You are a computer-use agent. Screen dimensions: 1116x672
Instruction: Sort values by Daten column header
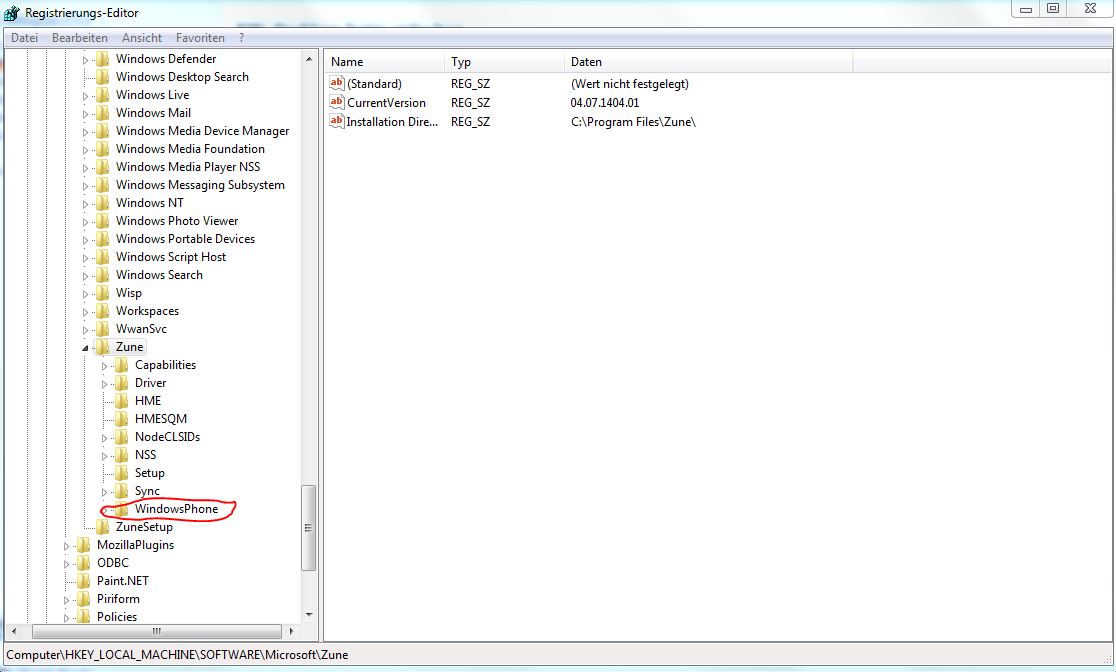click(x=709, y=62)
